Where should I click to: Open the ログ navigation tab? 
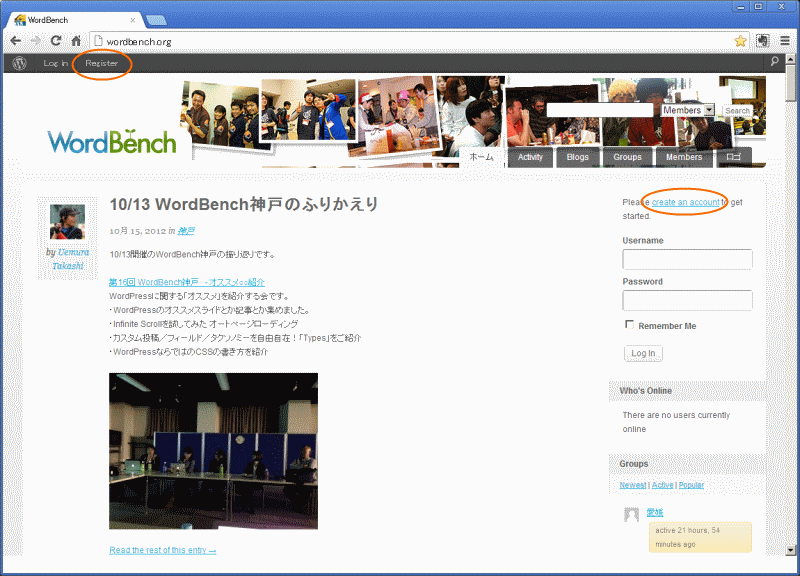click(734, 157)
